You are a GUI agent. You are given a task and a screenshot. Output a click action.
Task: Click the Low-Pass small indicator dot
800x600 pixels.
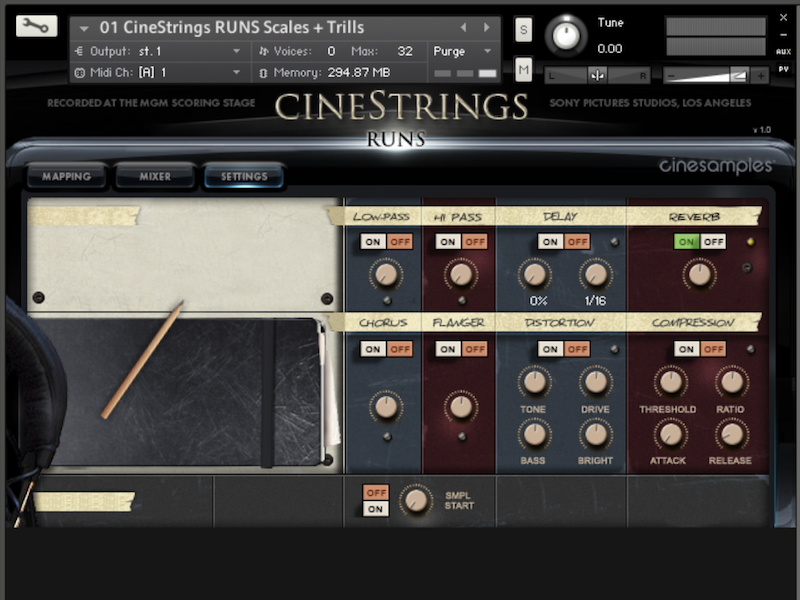coord(387,301)
